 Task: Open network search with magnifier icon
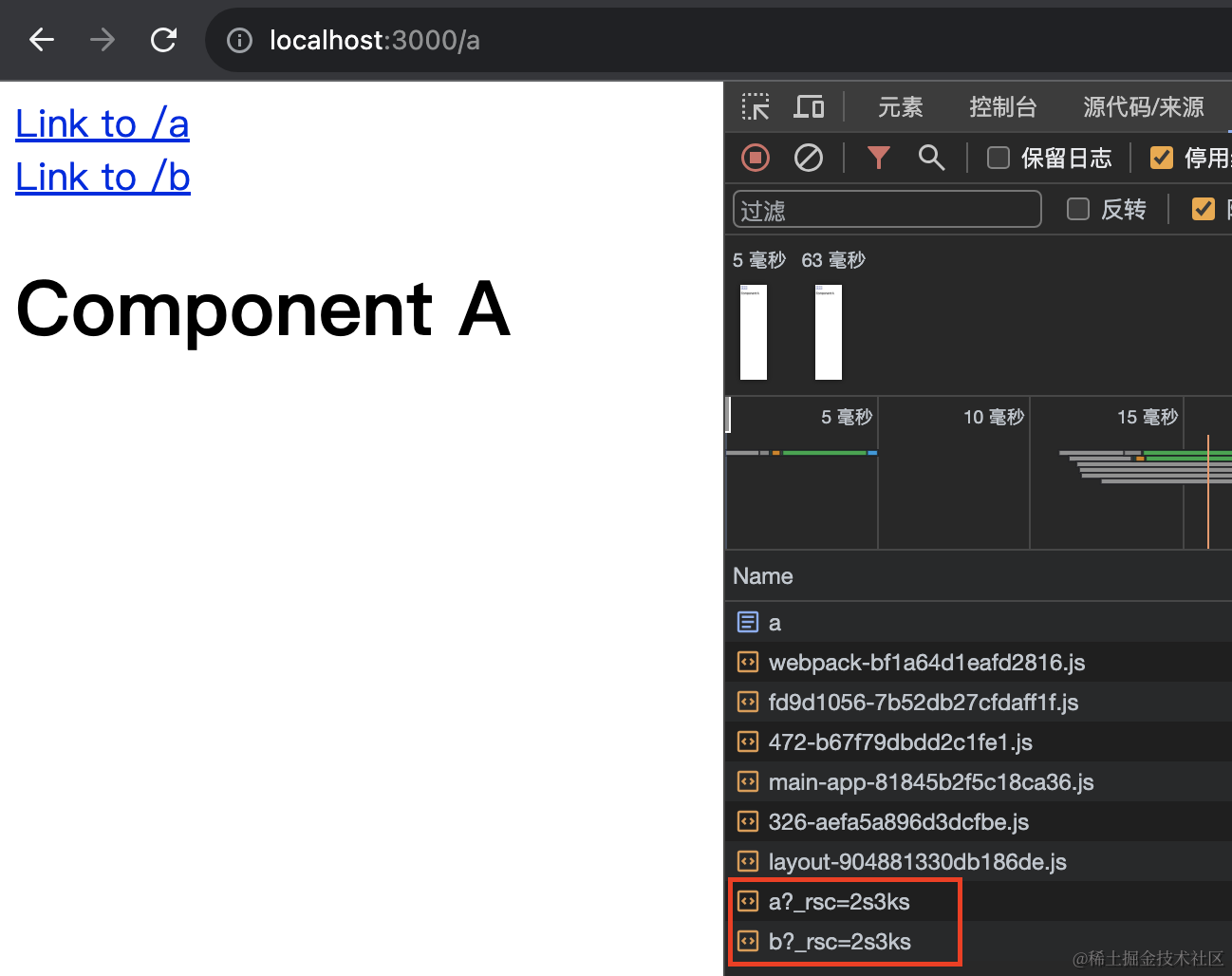931,158
